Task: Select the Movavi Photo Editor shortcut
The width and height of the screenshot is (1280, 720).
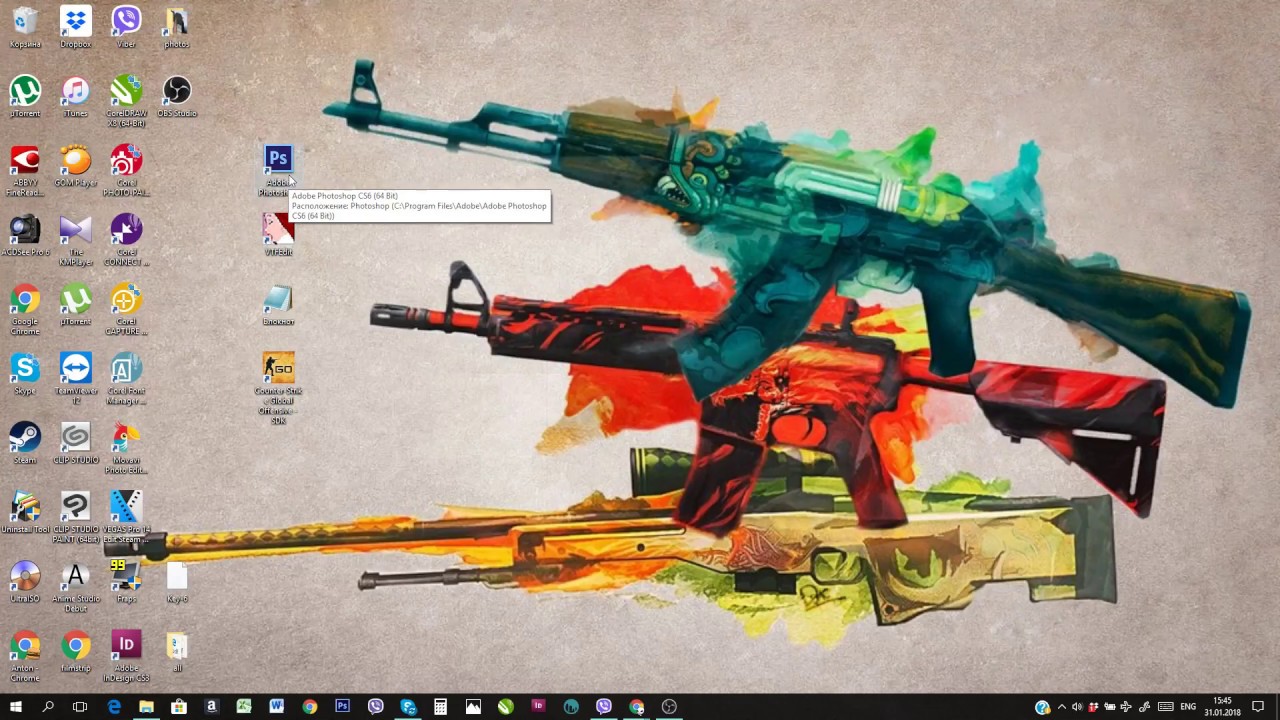Action: coord(126,448)
